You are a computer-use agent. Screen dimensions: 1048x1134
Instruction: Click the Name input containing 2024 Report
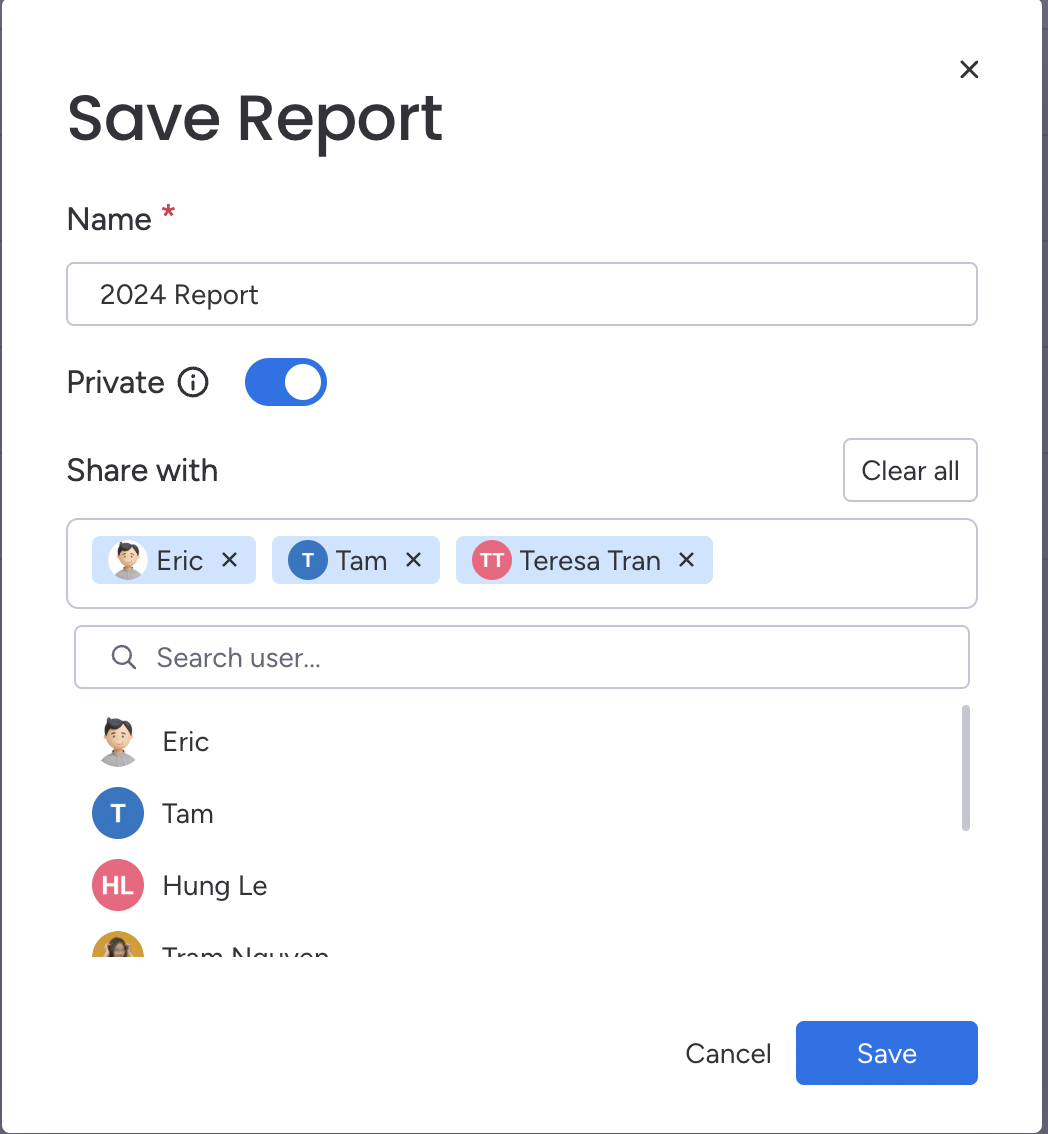[x=522, y=294]
